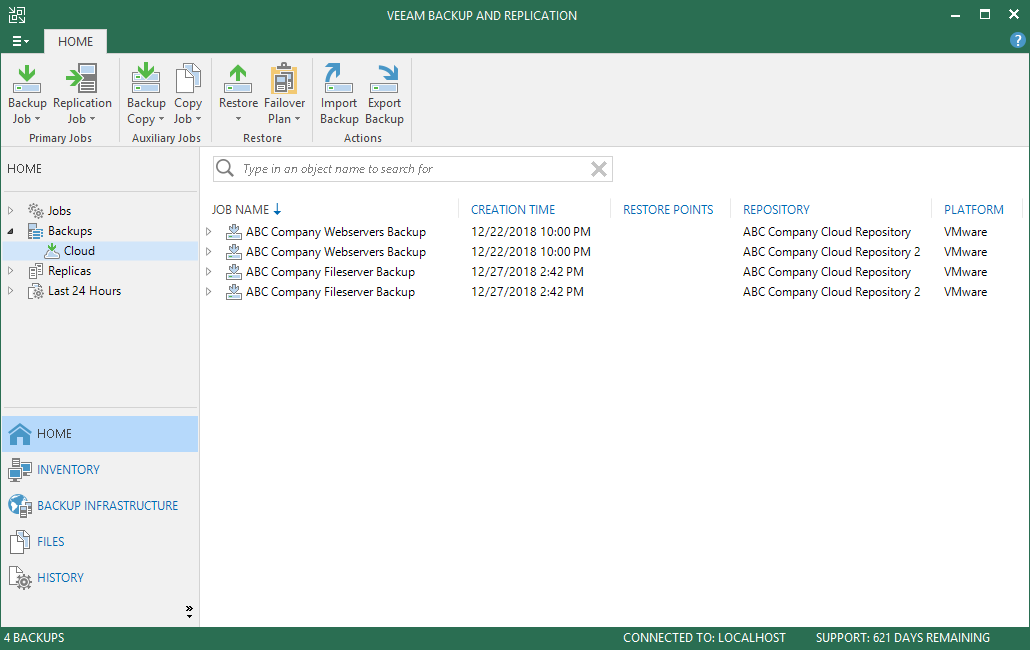Select Backups in the navigation tree
The height and width of the screenshot is (650, 1030).
tap(70, 231)
